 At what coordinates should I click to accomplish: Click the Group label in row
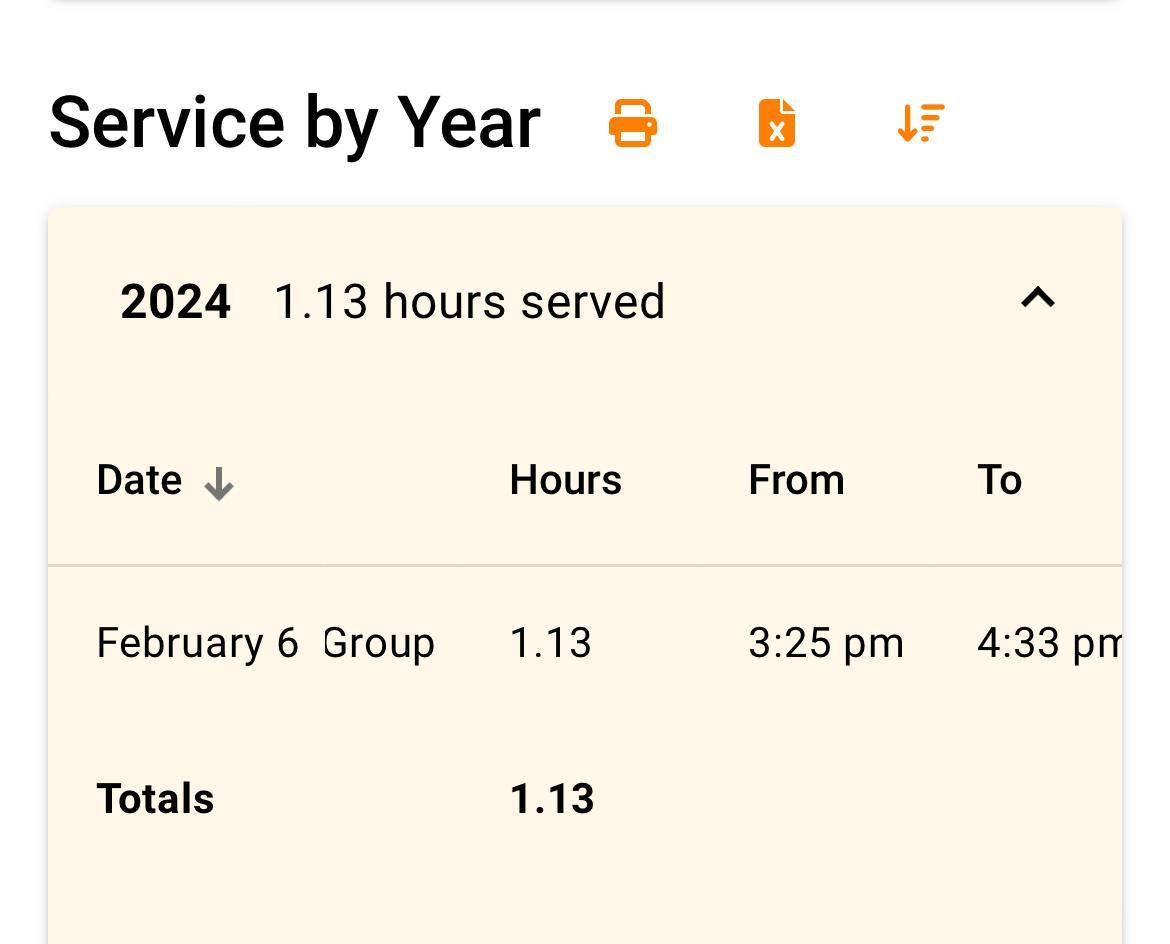[x=379, y=643]
